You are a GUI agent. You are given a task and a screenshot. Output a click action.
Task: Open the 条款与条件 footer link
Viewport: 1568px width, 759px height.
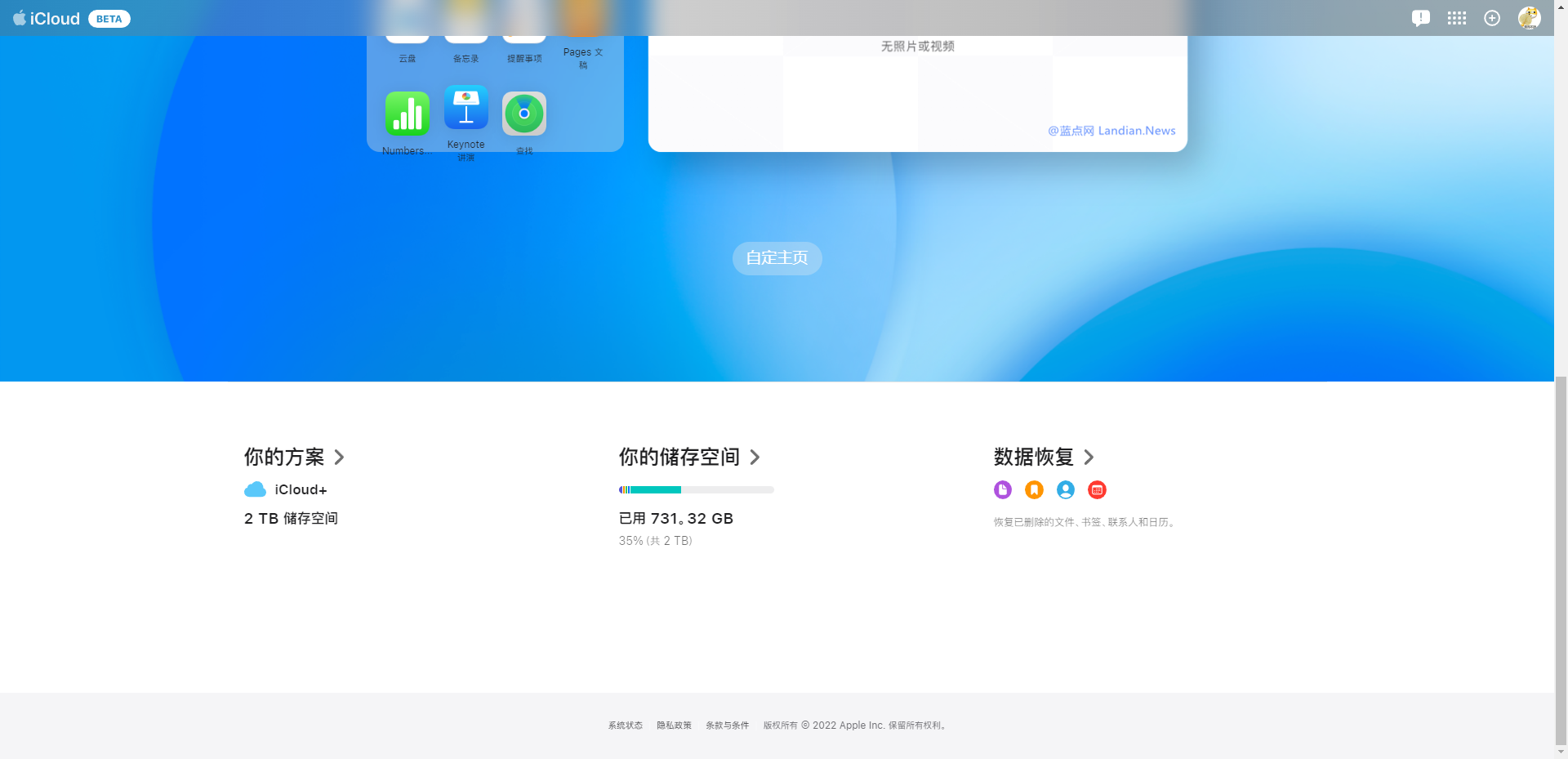[x=727, y=726]
